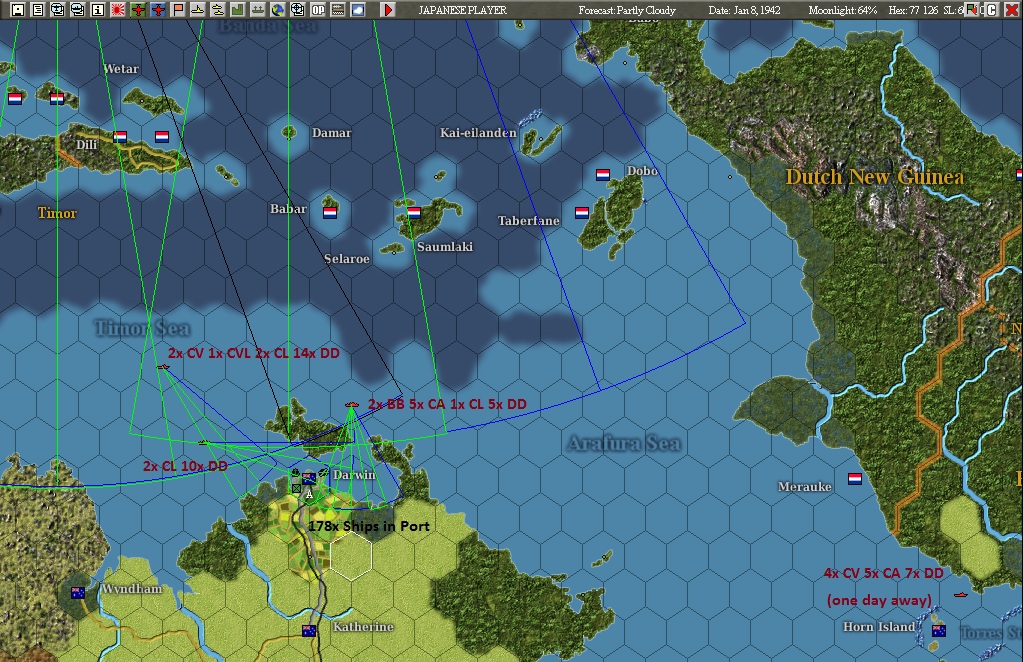Click the green and red flag icon
1023x662 pixels.
(x=971, y=10)
